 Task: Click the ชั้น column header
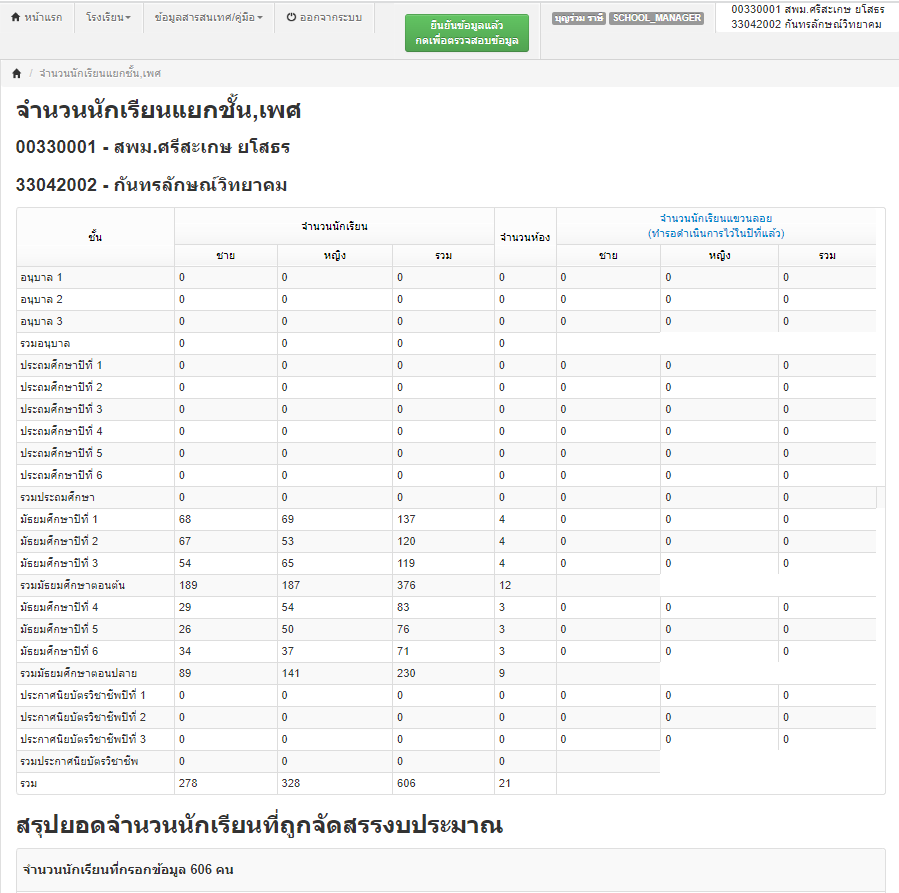click(x=95, y=237)
